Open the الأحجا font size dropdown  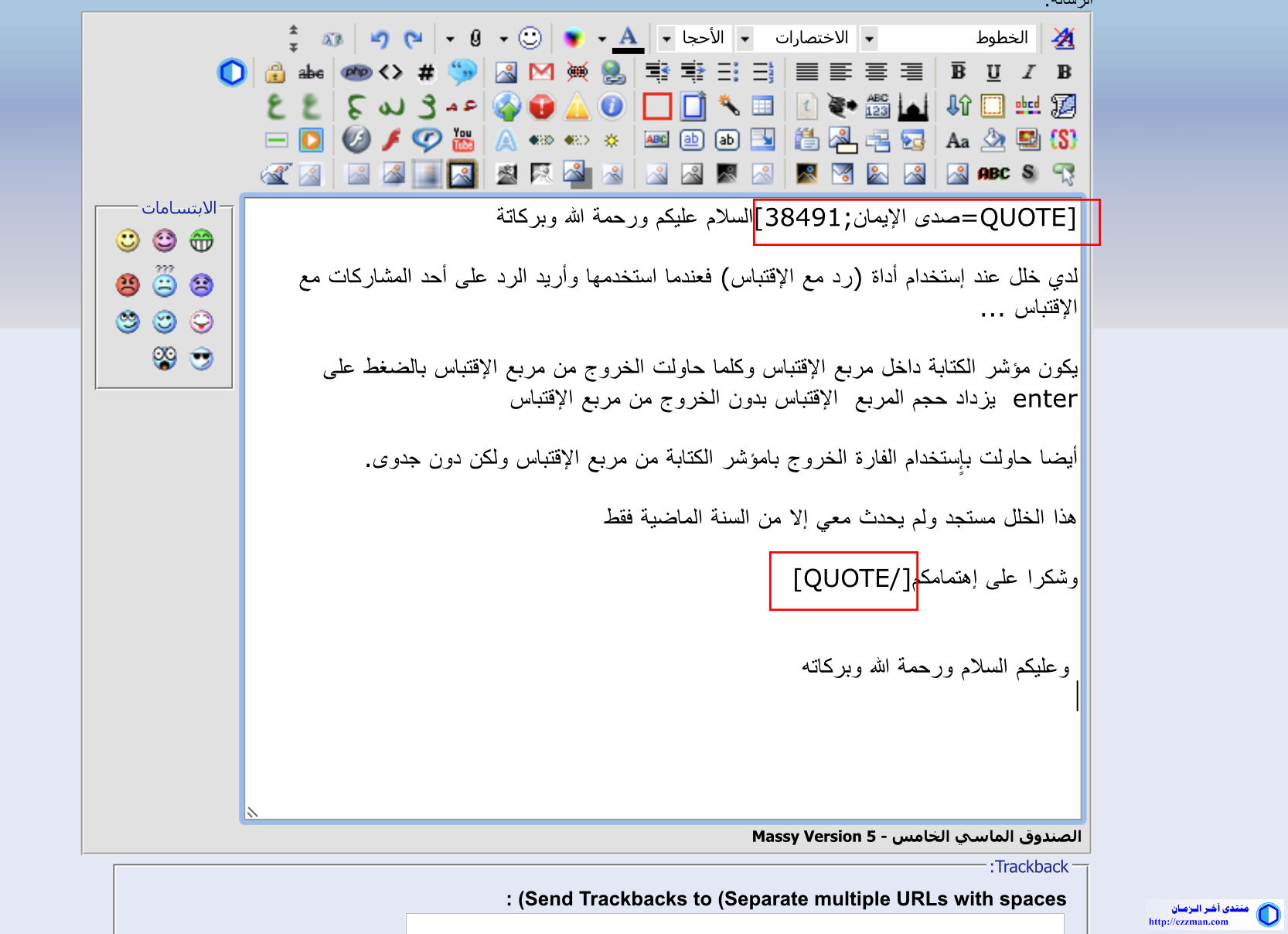point(666,38)
